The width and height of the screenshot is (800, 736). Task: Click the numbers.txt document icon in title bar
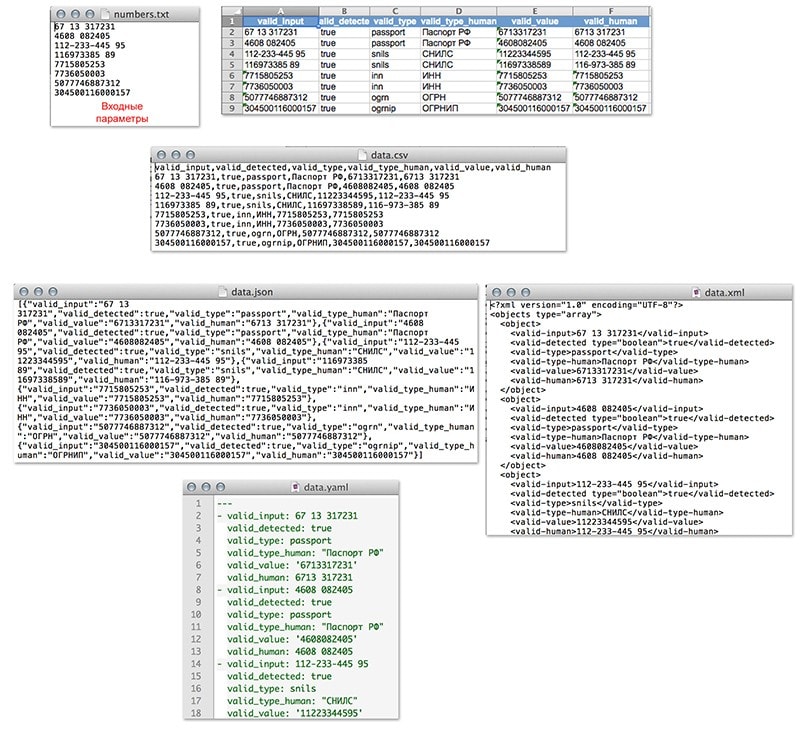coord(106,13)
